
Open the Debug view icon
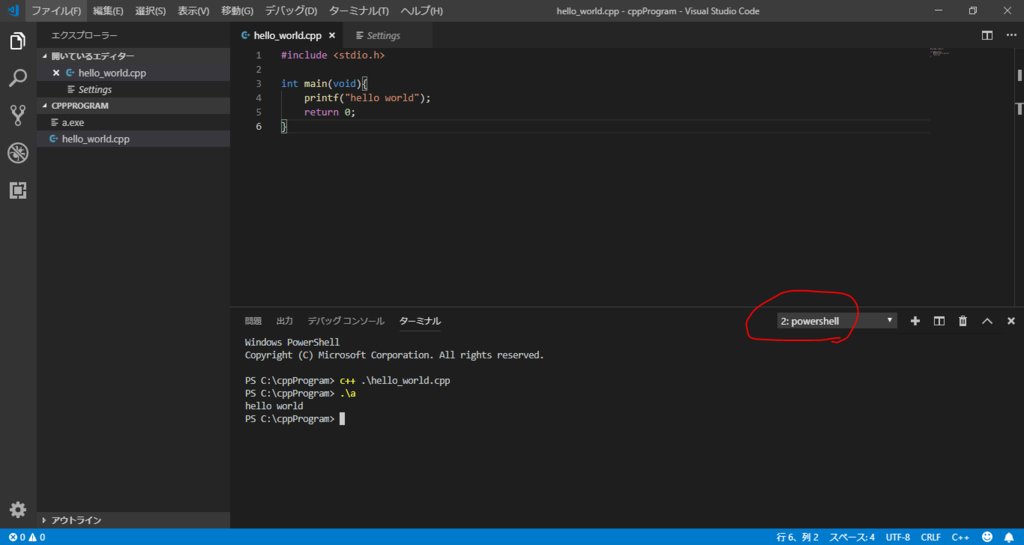pyautogui.click(x=18, y=153)
